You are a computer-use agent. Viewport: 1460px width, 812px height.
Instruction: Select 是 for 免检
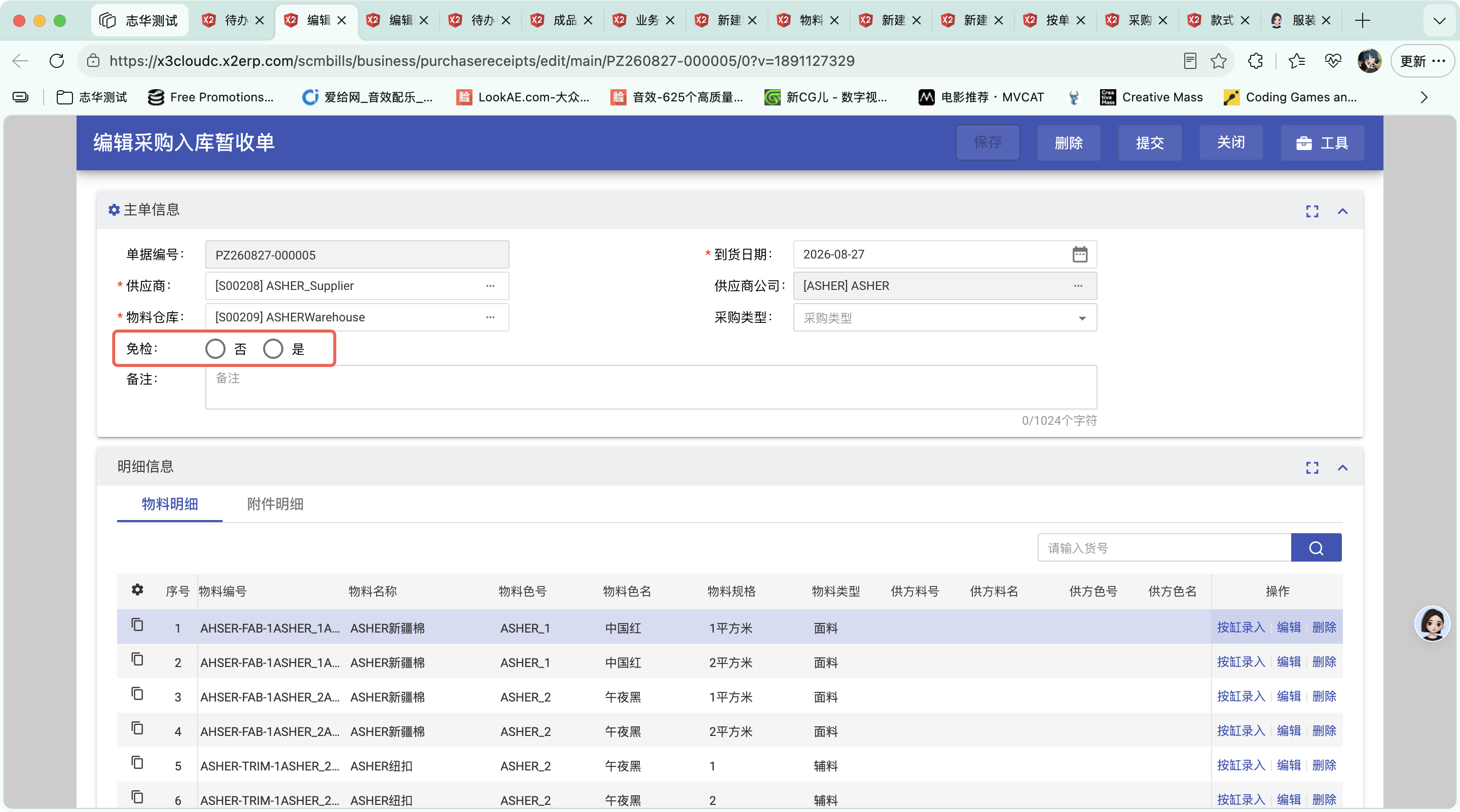(x=273, y=349)
